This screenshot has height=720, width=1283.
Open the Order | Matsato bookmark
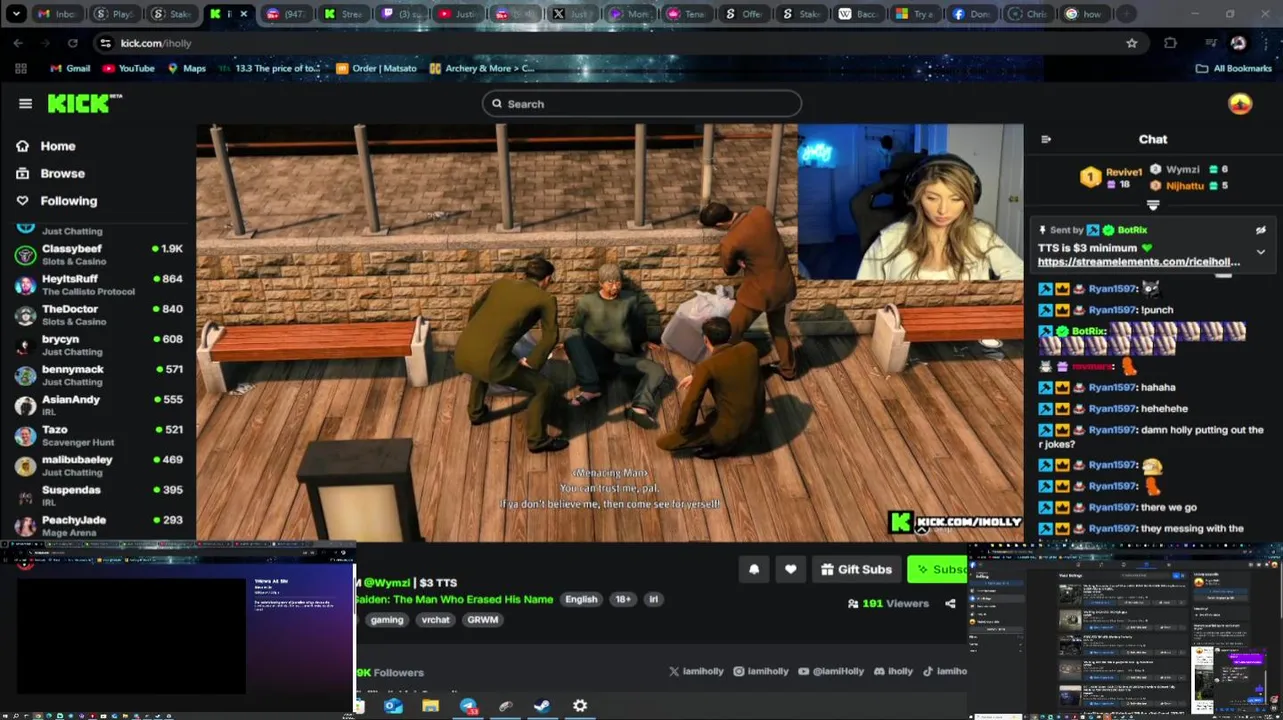[x=377, y=68]
